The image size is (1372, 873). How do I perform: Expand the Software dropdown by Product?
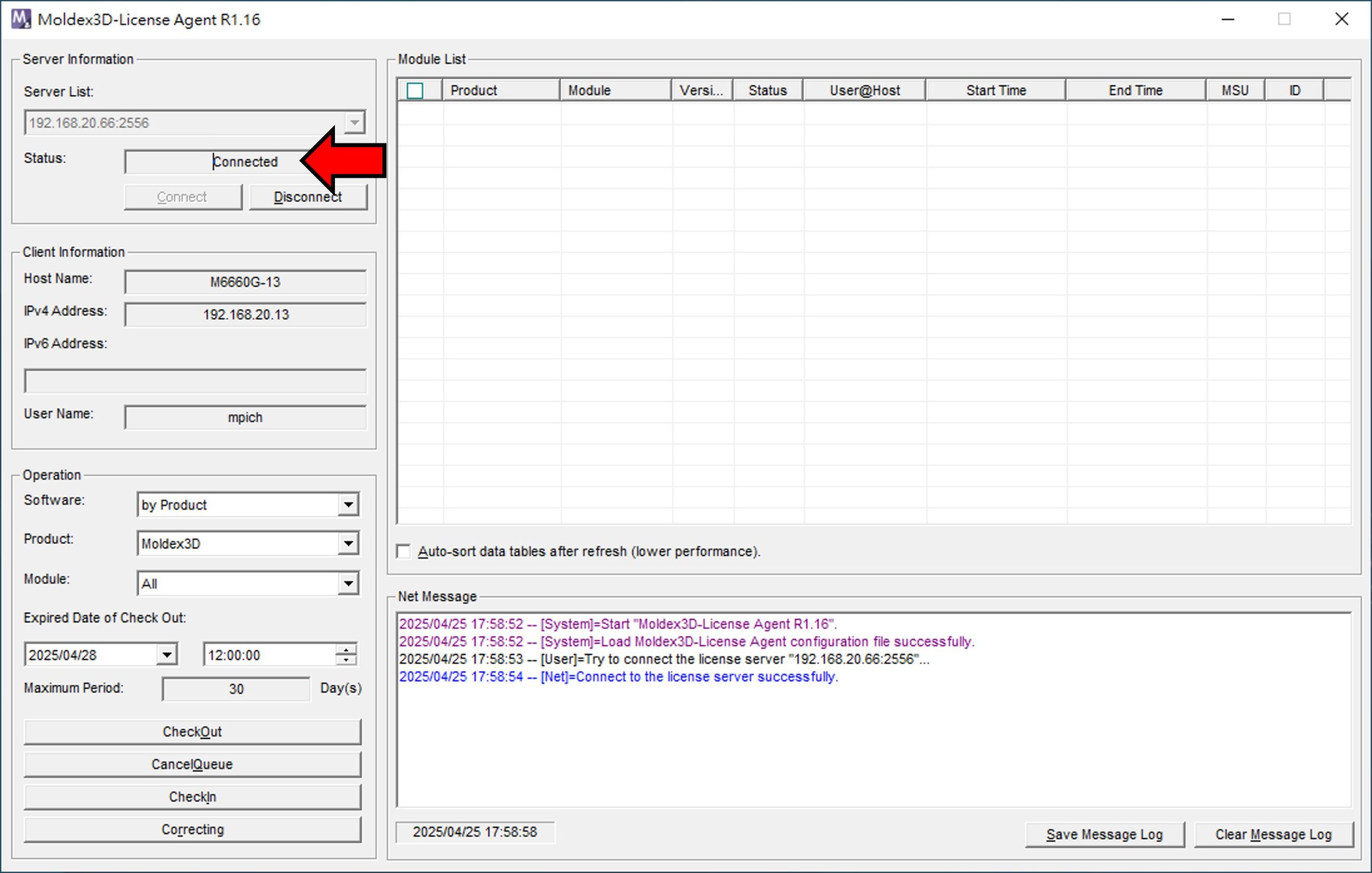click(x=348, y=505)
